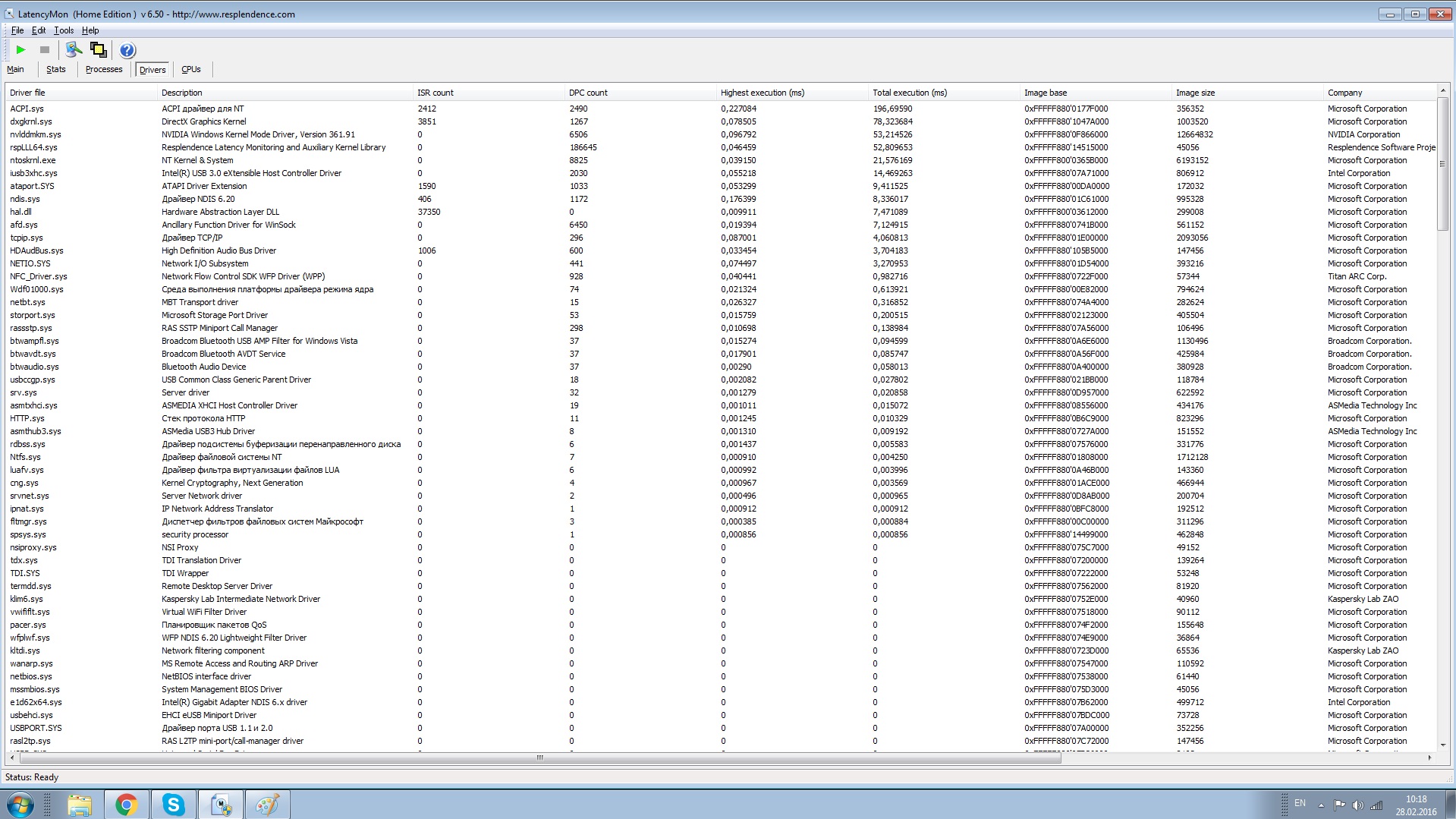Select the tcpip.sys driver row
The height and width of the screenshot is (819, 1456).
(721, 238)
